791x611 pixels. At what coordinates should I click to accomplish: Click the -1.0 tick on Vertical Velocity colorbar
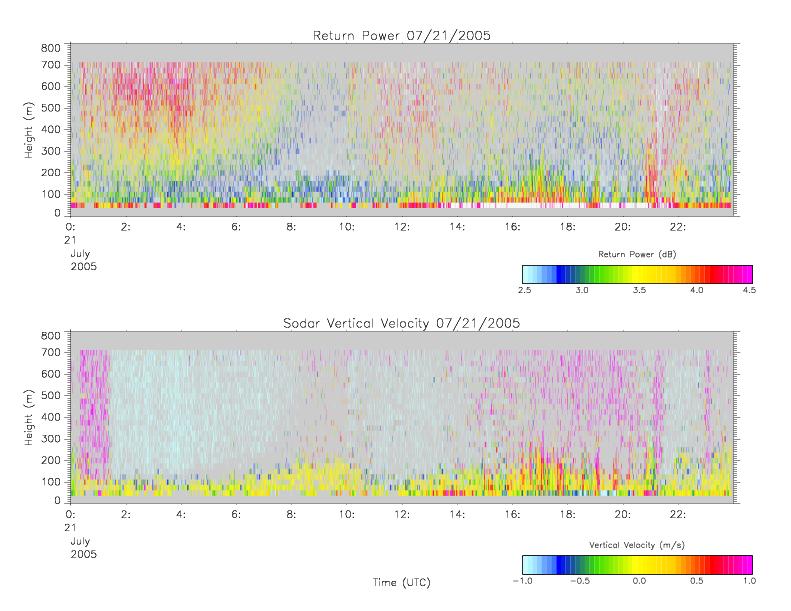coord(523,581)
